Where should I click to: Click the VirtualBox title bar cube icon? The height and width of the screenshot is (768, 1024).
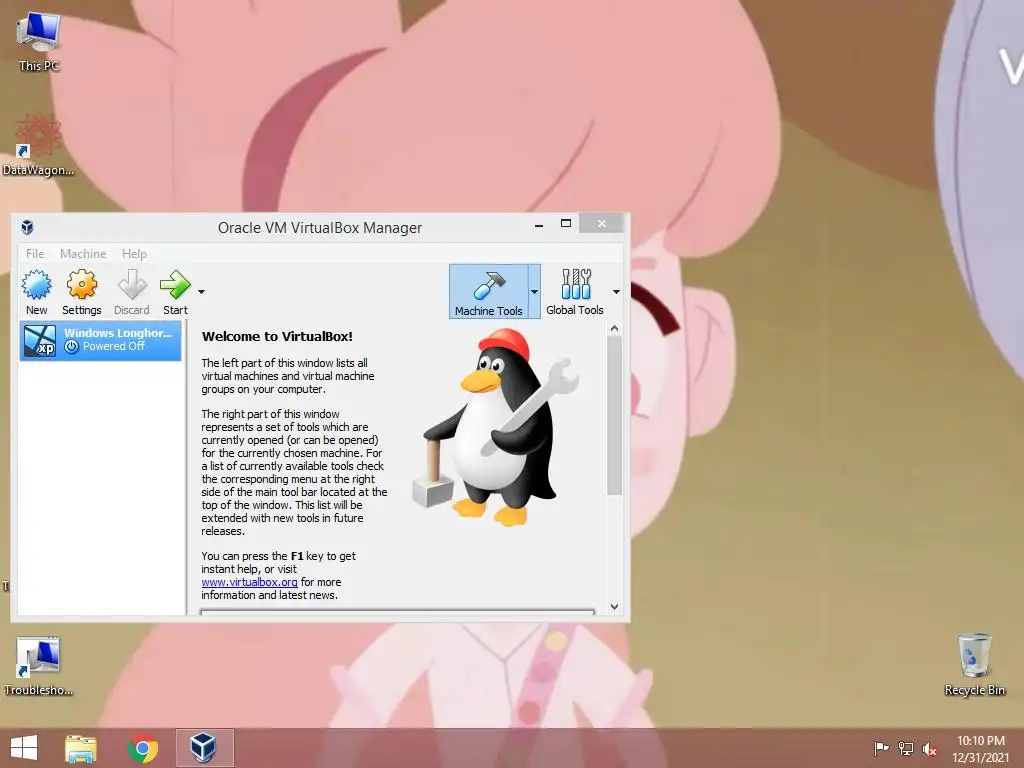(27, 227)
